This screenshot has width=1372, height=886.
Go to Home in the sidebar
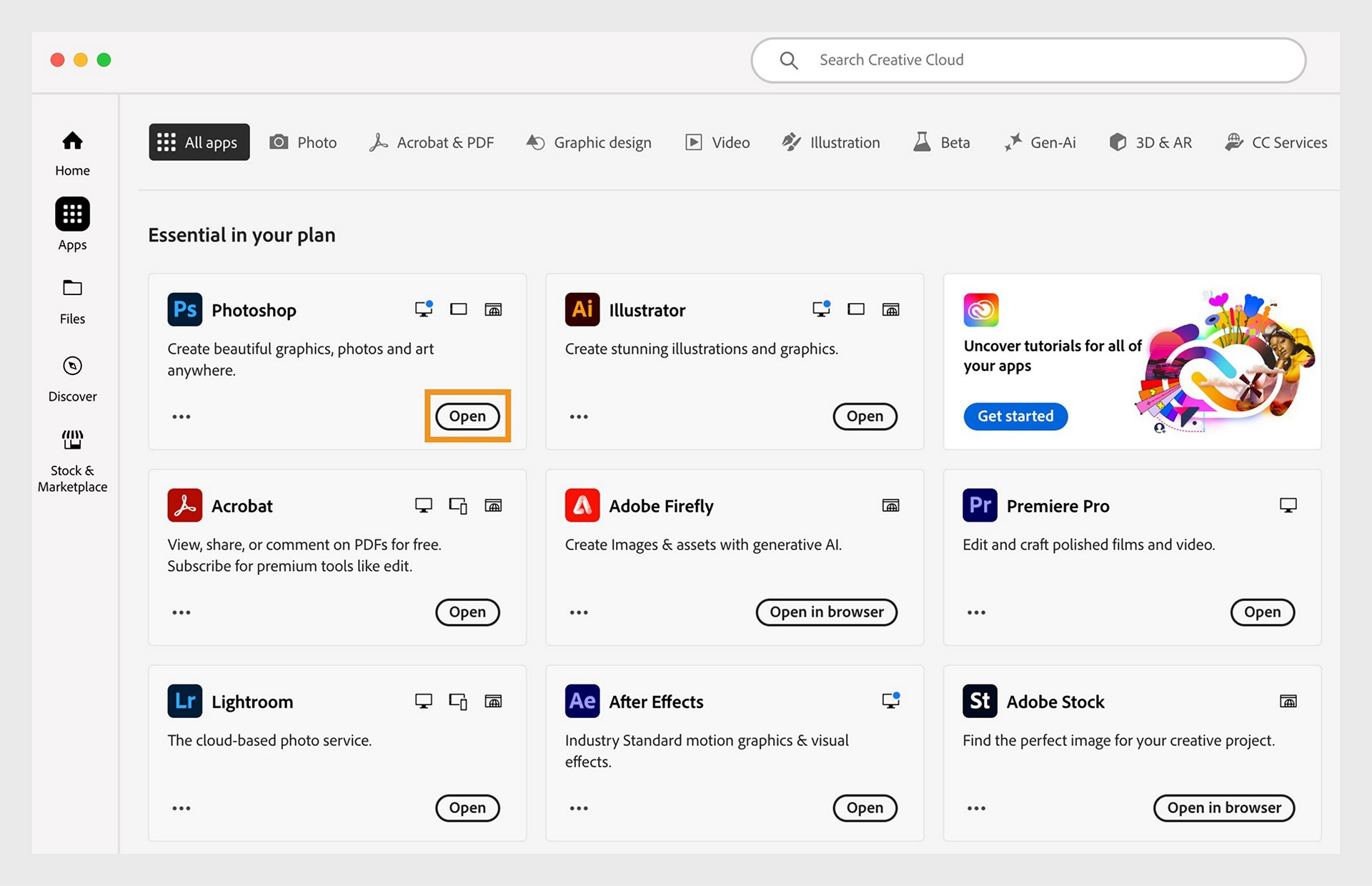(x=72, y=153)
